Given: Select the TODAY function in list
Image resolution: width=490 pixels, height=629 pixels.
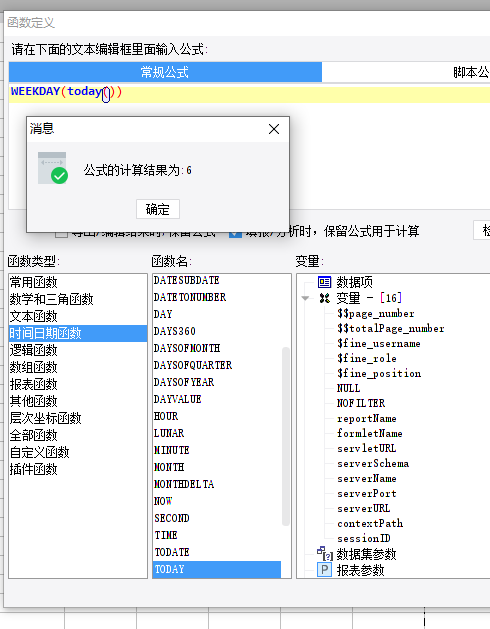Looking at the screenshot, I should pos(217,569).
